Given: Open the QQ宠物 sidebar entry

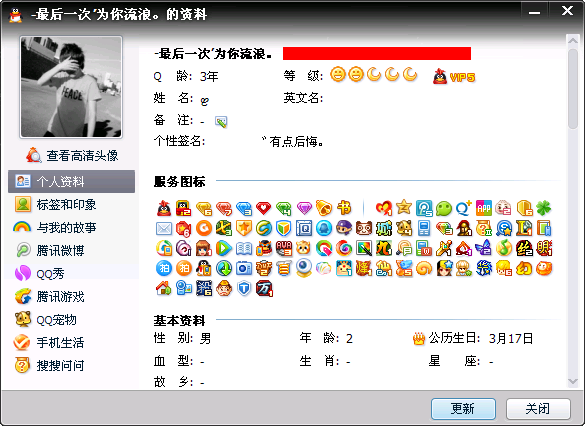Looking at the screenshot, I should click(x=71, y=320).
